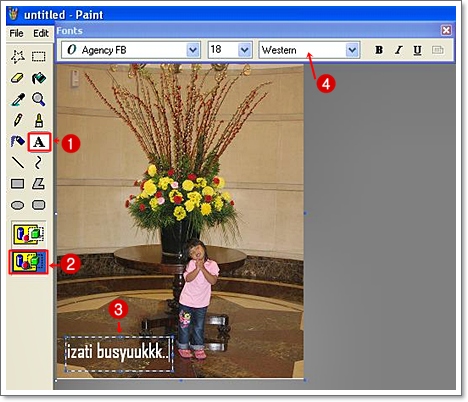
Task: Select the Airbrush spray tool
Action: pyautogui.click(x=17, y=141)
